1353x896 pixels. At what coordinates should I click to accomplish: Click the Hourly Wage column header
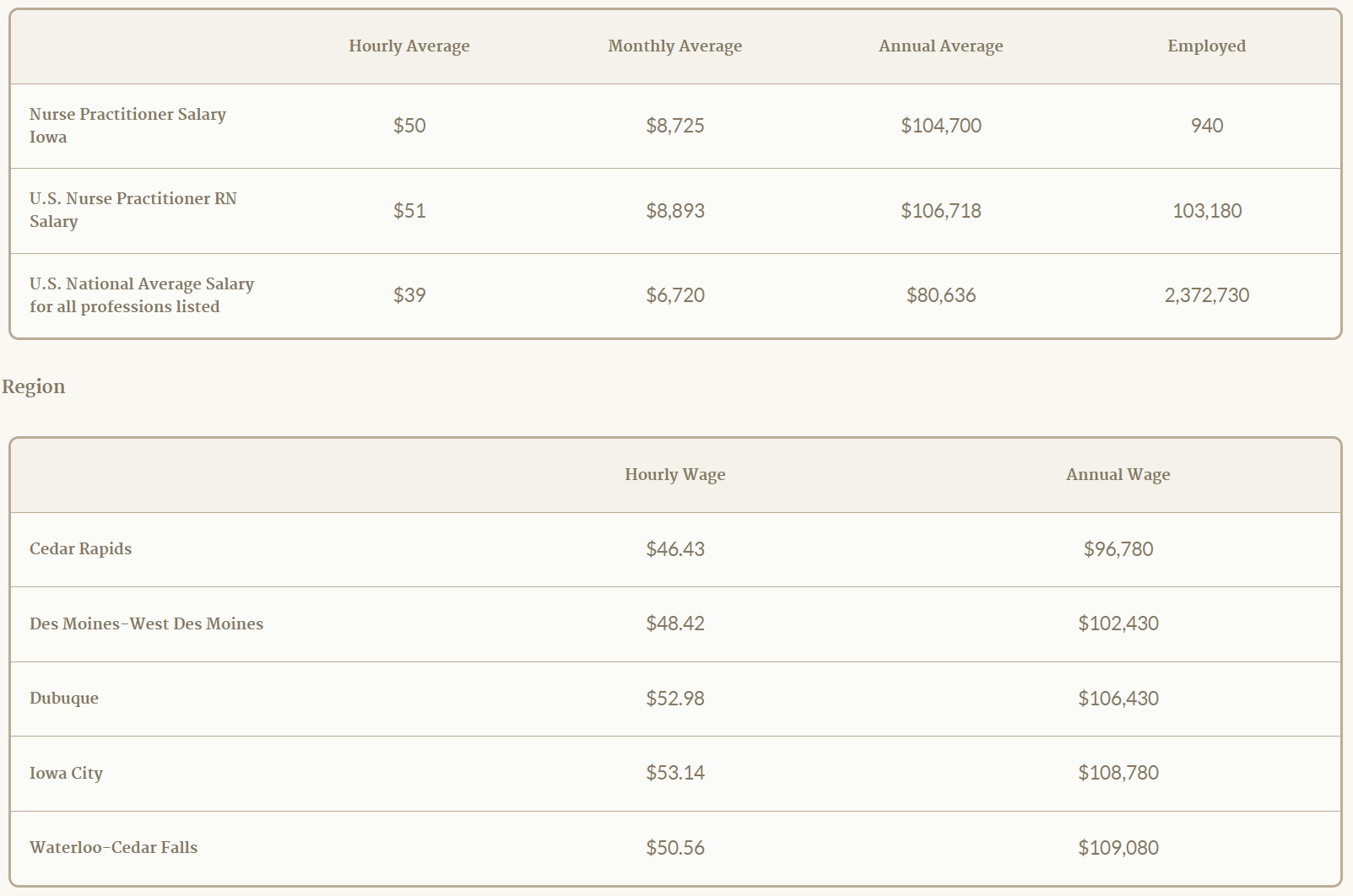click(x=675, y=475)
